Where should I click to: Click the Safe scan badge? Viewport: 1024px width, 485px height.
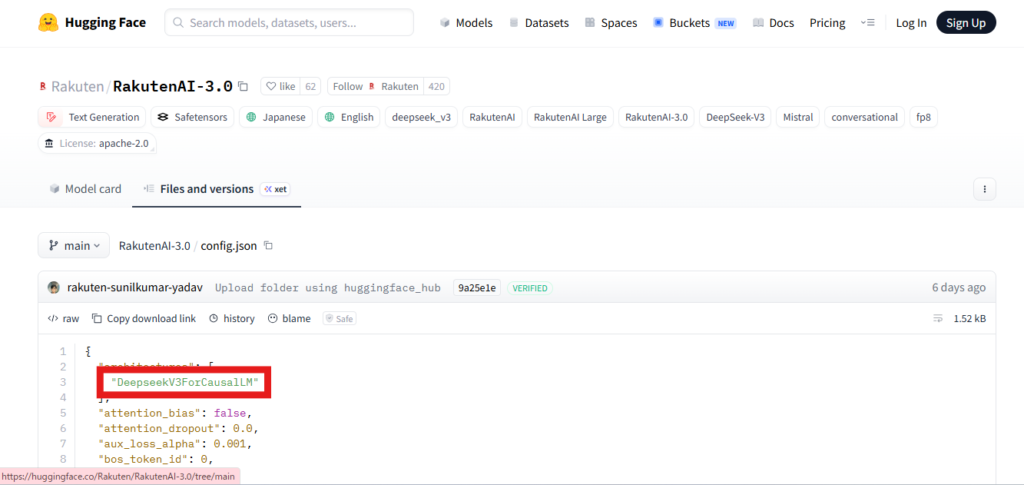(340, 319)
